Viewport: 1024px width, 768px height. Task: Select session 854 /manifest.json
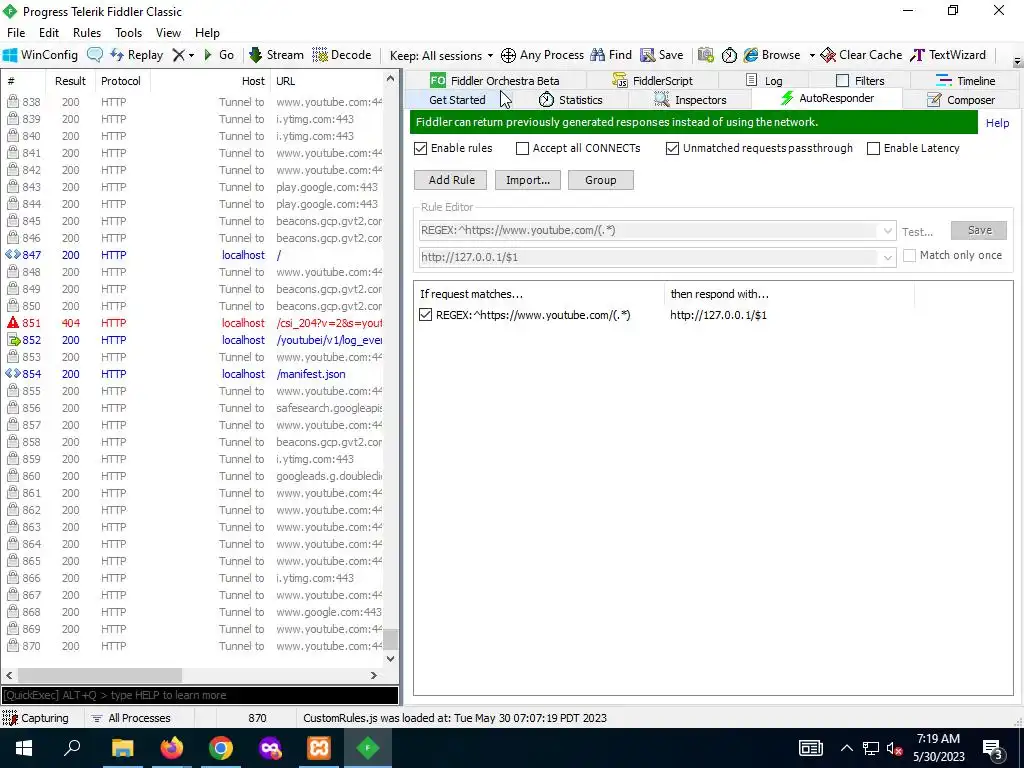[x=195, y=374]
